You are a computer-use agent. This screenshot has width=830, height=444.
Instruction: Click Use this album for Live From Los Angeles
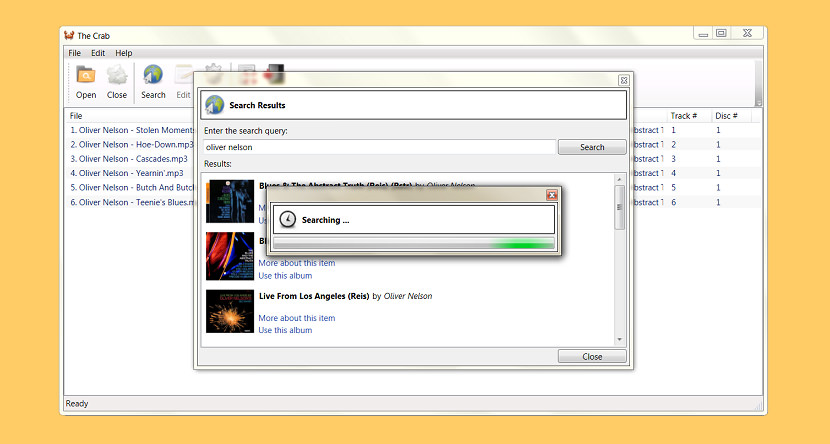(x=285, y=330)
